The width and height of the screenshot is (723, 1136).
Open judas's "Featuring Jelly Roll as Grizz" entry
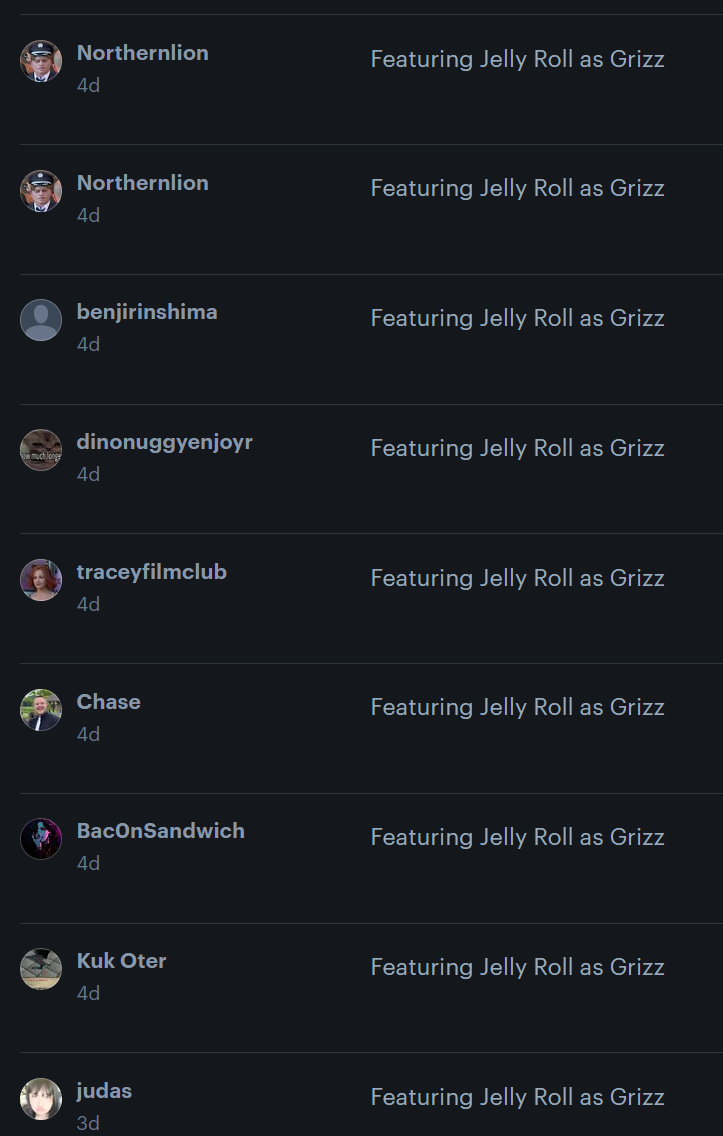click(x=517, y=1097)
